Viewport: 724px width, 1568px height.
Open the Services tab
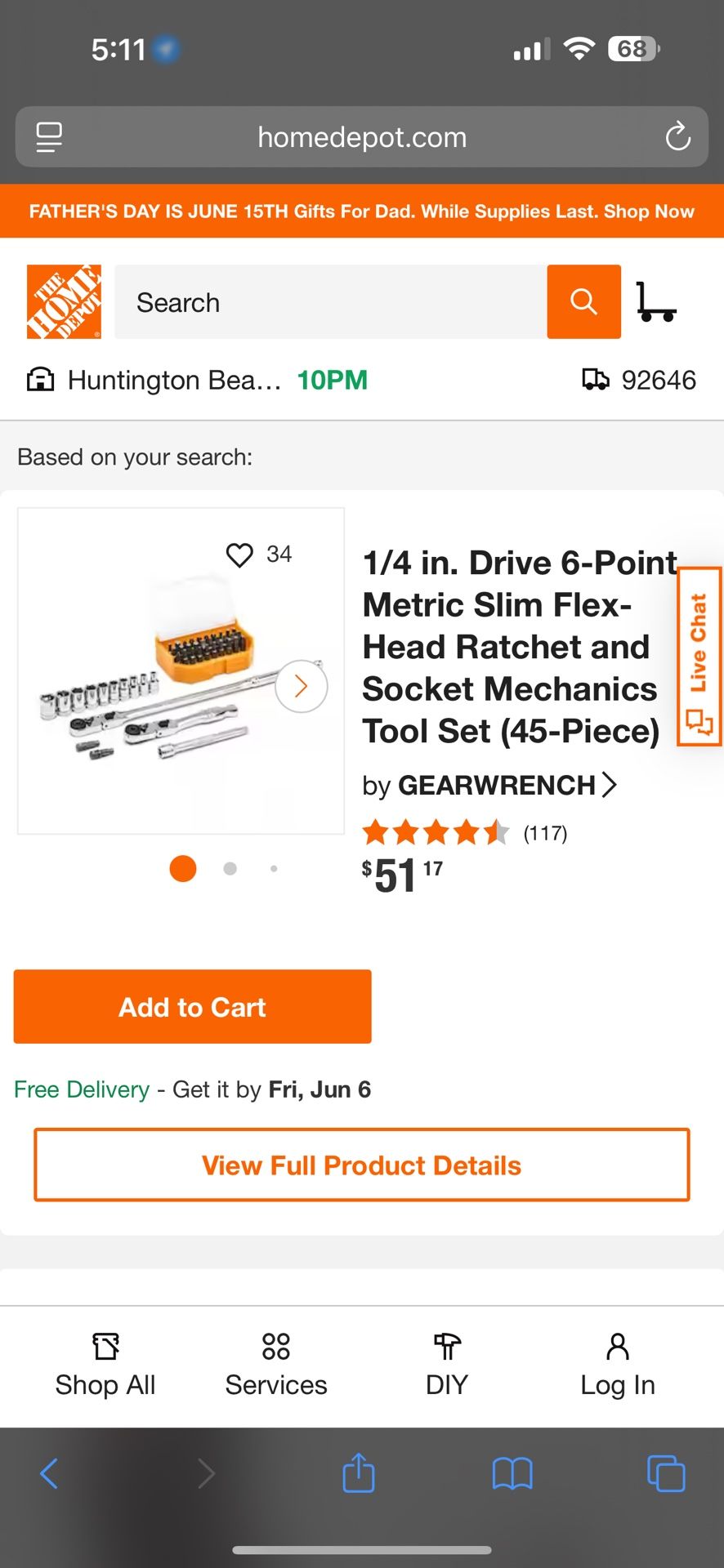click(276, 1365)
